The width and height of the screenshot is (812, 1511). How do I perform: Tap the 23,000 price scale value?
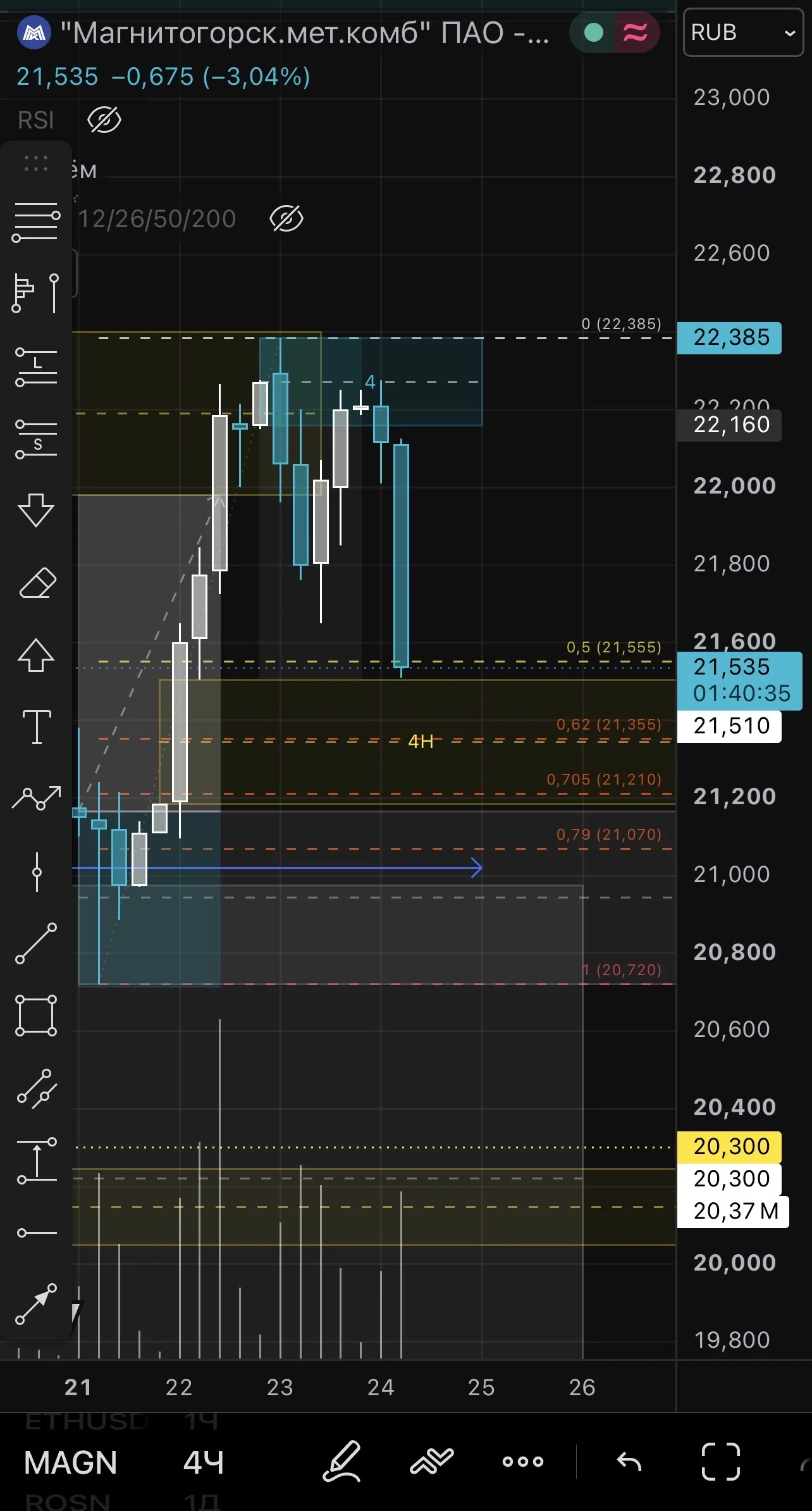point(732,97)
